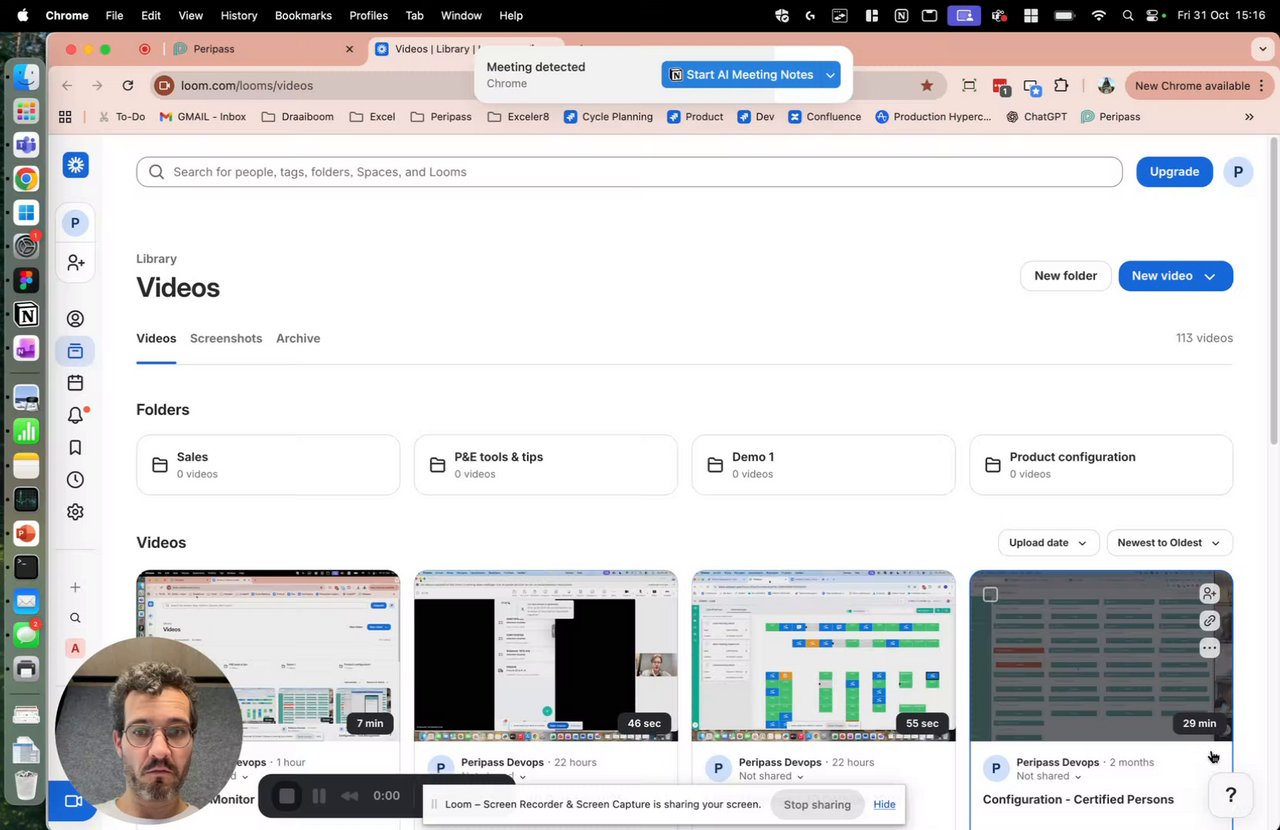Click the Loom search input field
The image size is (1280, 830).
[629, 172]
